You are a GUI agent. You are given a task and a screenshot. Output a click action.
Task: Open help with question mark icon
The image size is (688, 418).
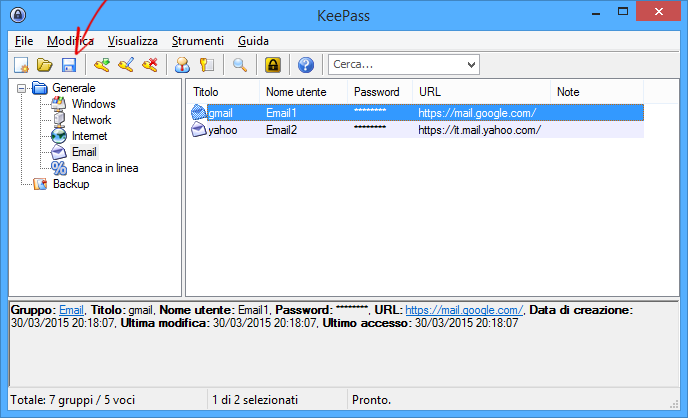click(306, 65)
